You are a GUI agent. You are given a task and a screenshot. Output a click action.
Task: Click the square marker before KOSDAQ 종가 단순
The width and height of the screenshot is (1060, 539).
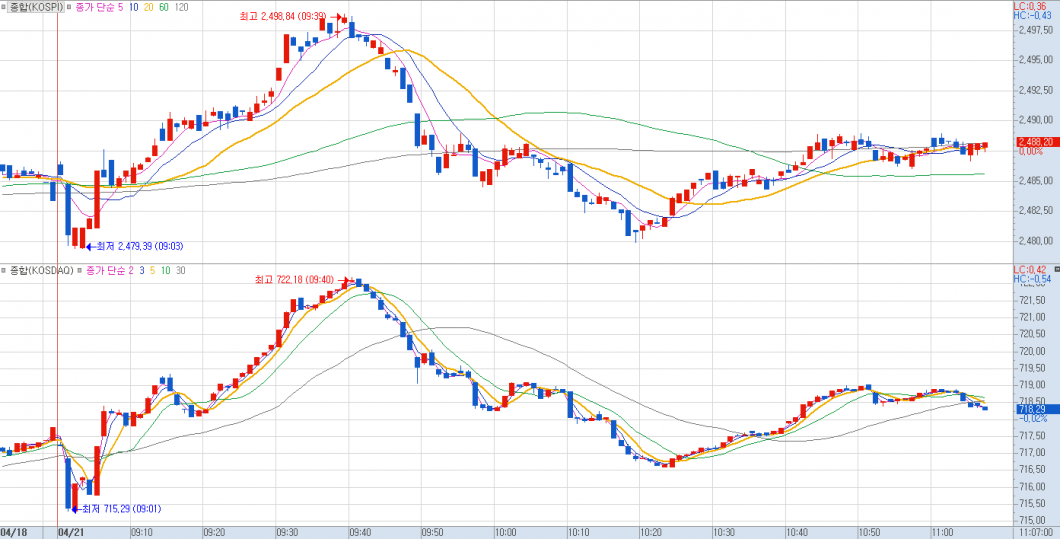pos(79,271)
